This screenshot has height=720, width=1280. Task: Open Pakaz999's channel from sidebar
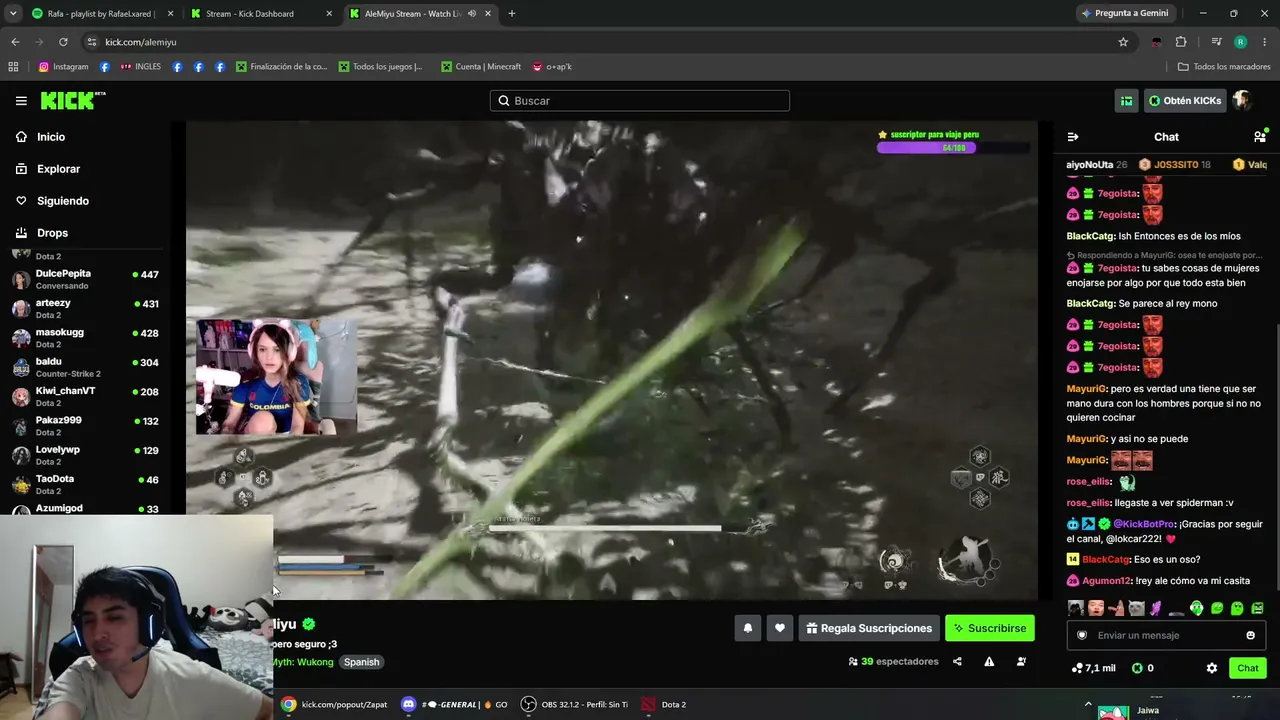85,425
